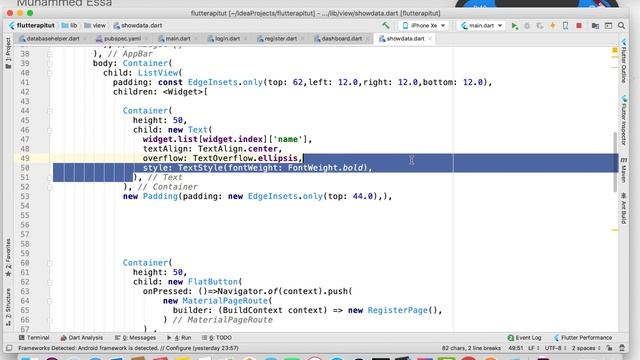Open the Favorites tool window sidebar button
Screen dimensions: 640x360
(x=8, y=258)
